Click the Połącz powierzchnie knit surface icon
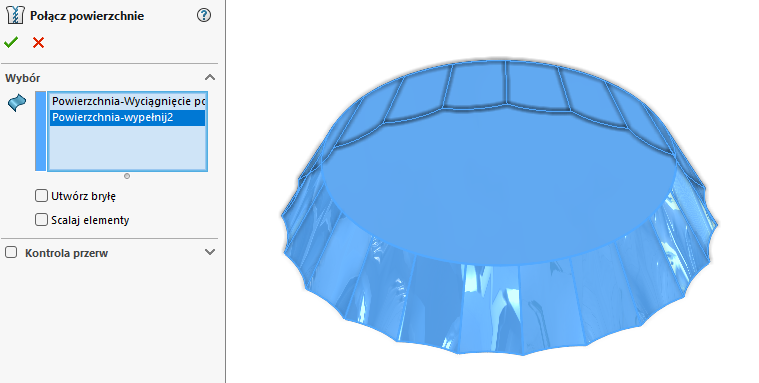 tap(15, 15)
